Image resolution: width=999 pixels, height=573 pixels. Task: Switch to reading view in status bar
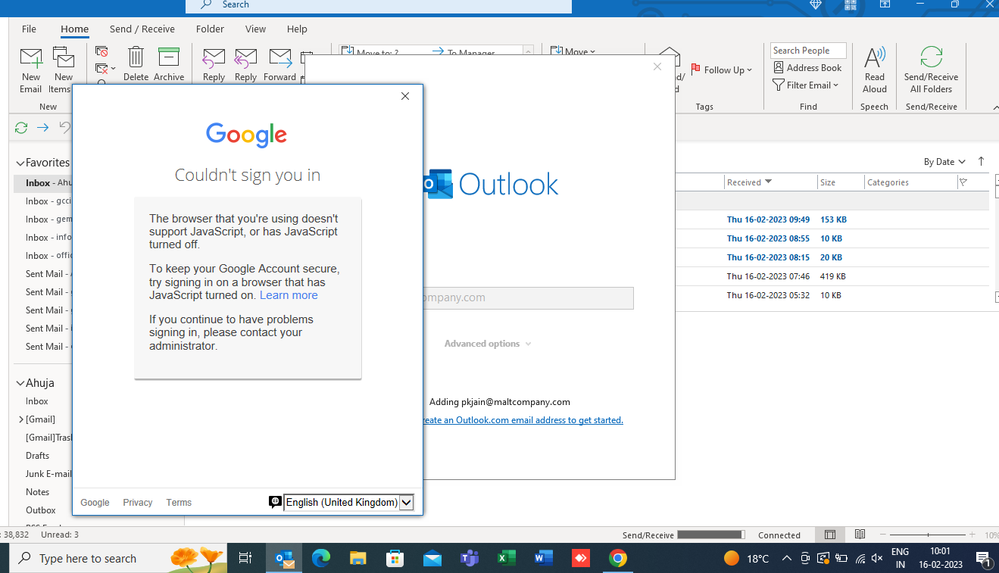click(859, 535)
